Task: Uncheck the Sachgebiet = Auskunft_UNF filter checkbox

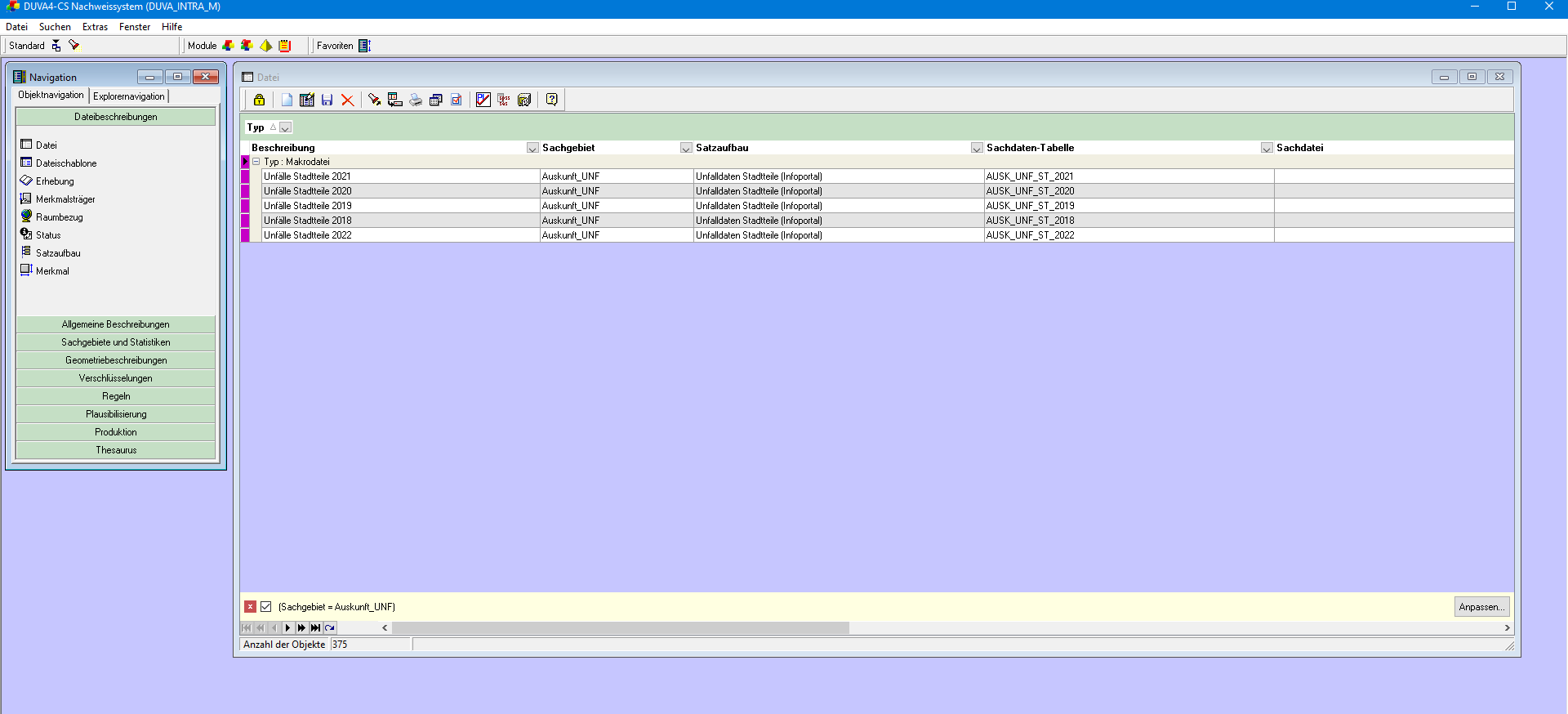Action: (265, 607)
